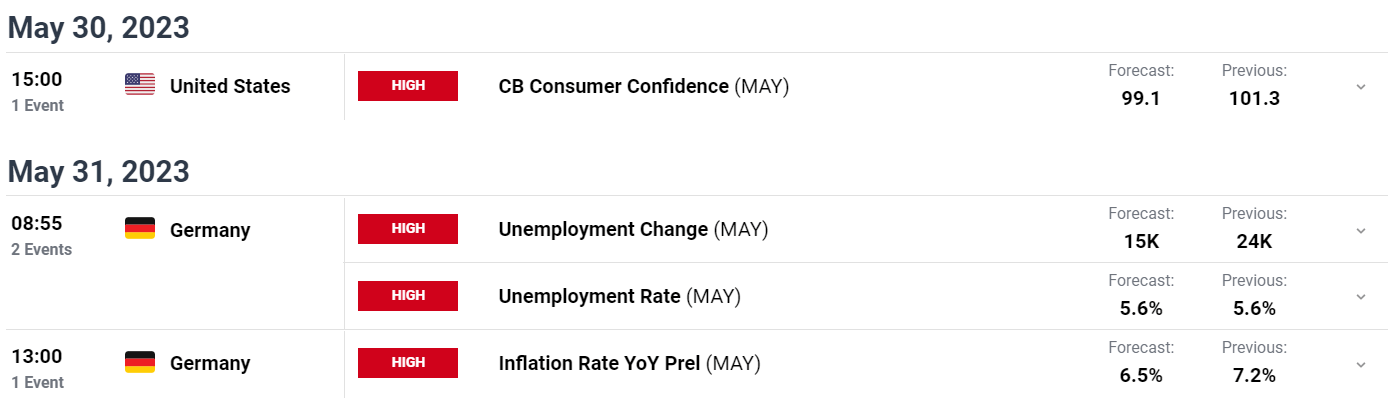Expand Inflation Rate YoY Prel details
This screenshot has width=1388, height=410.
[x=1360, y=364]
